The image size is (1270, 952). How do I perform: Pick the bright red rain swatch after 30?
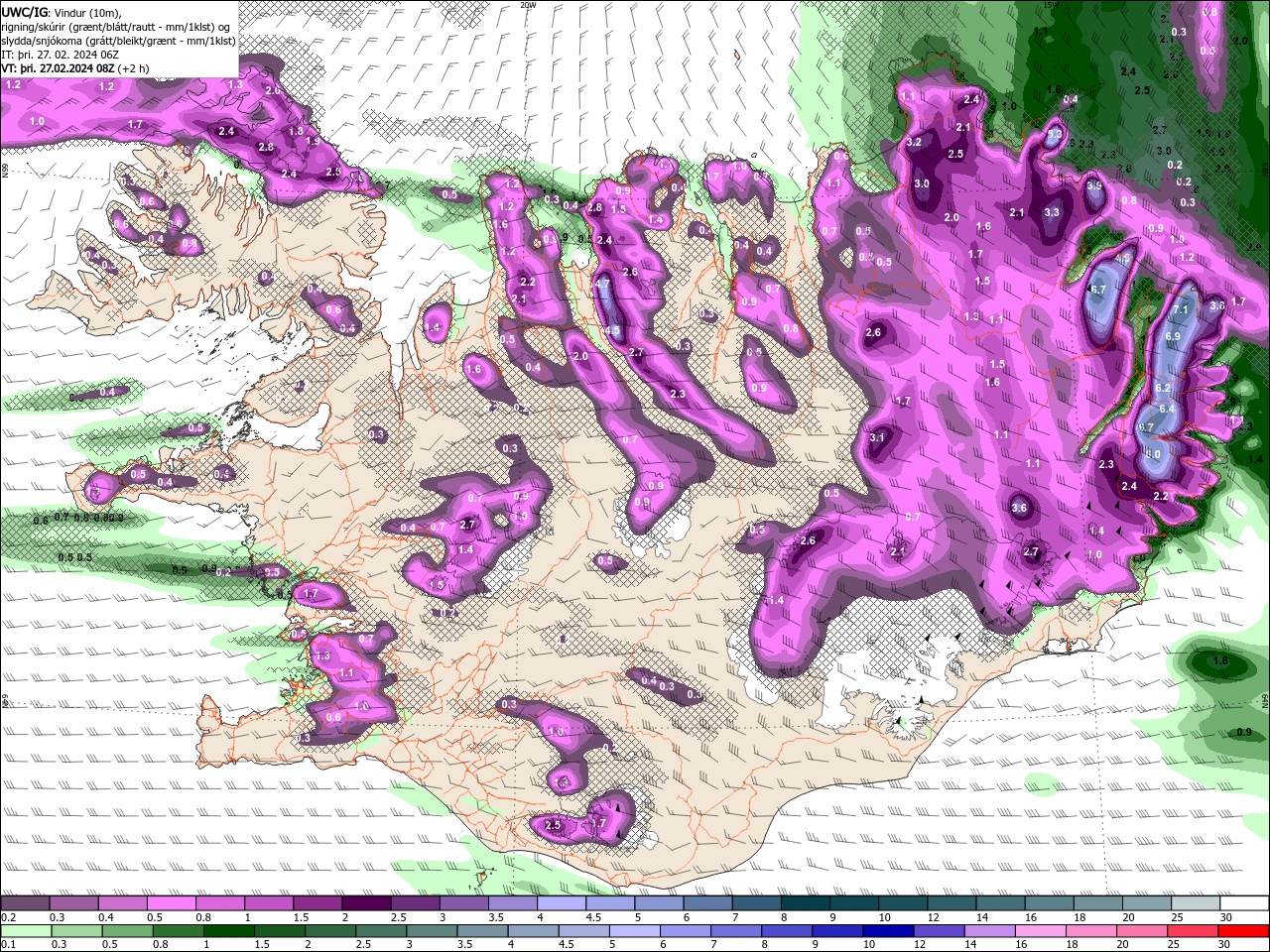(x=1244, y=931)
